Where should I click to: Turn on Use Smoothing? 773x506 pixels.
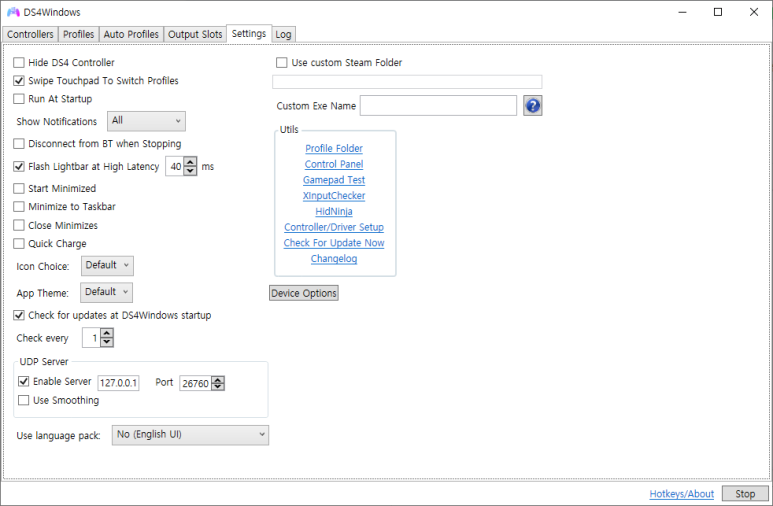(x=23, y=400)
